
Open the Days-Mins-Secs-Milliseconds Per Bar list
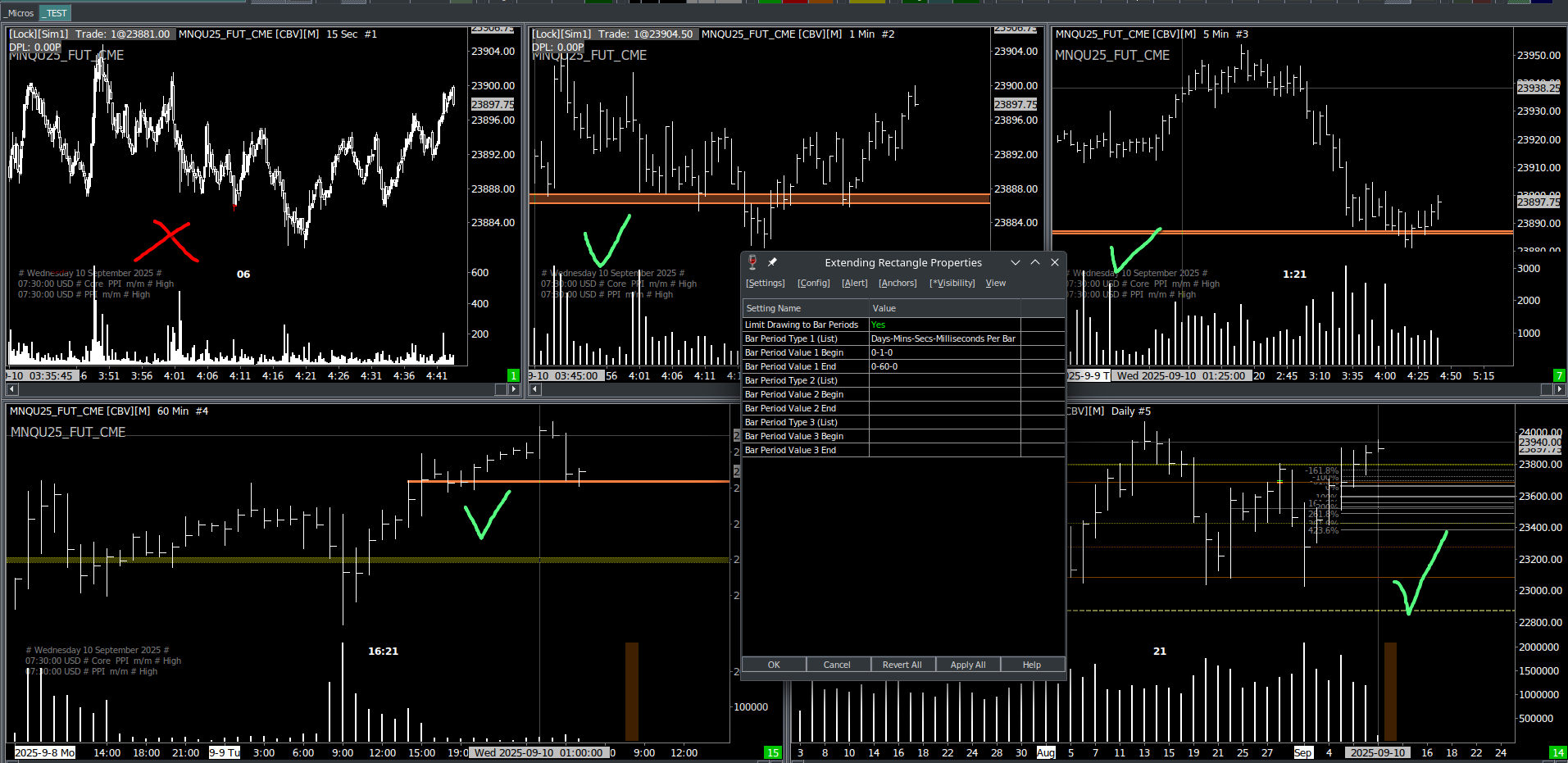tap(944, 338)
